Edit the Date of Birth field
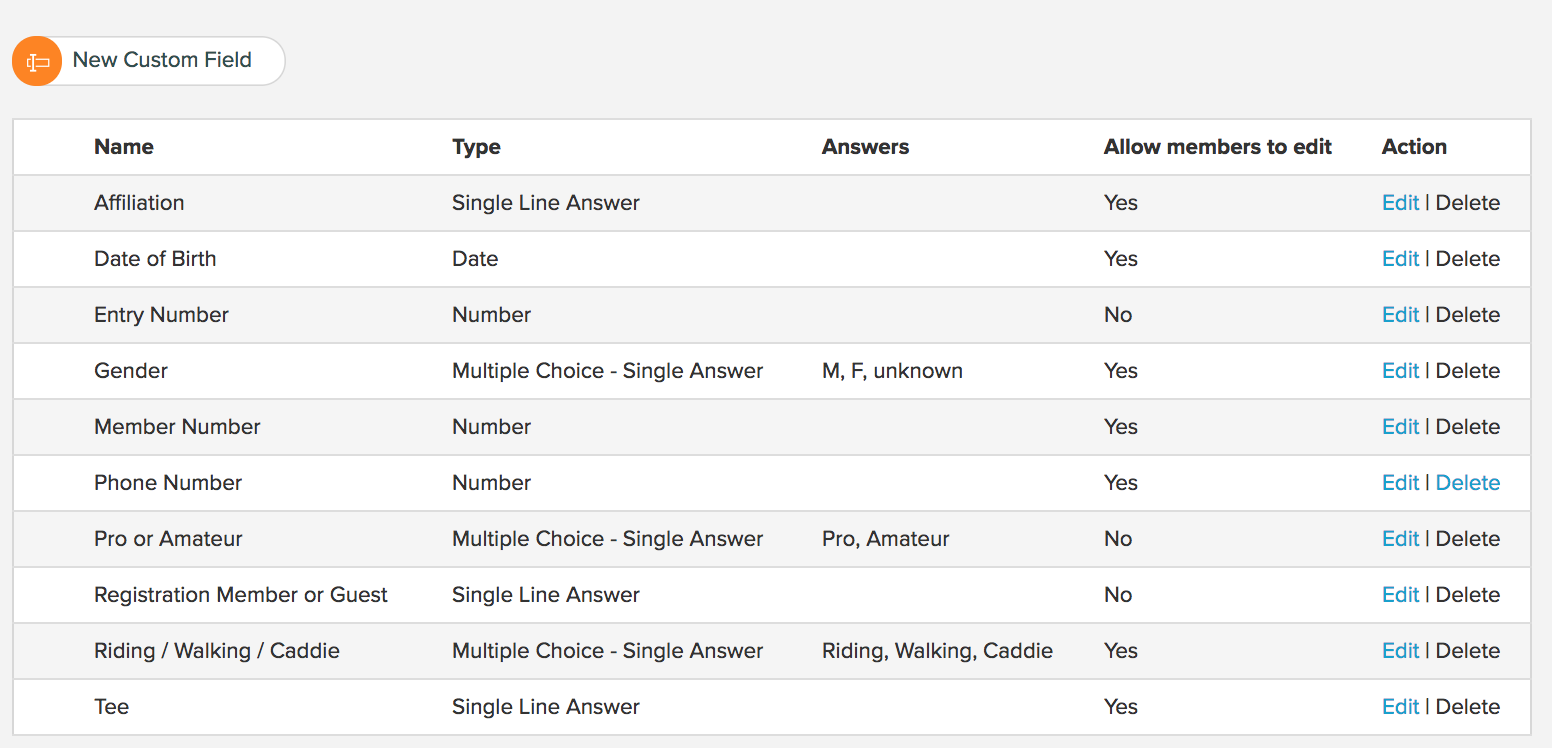Image resolution: width=1552 pixels, height=748 pixels. [x=1400, y=259]
